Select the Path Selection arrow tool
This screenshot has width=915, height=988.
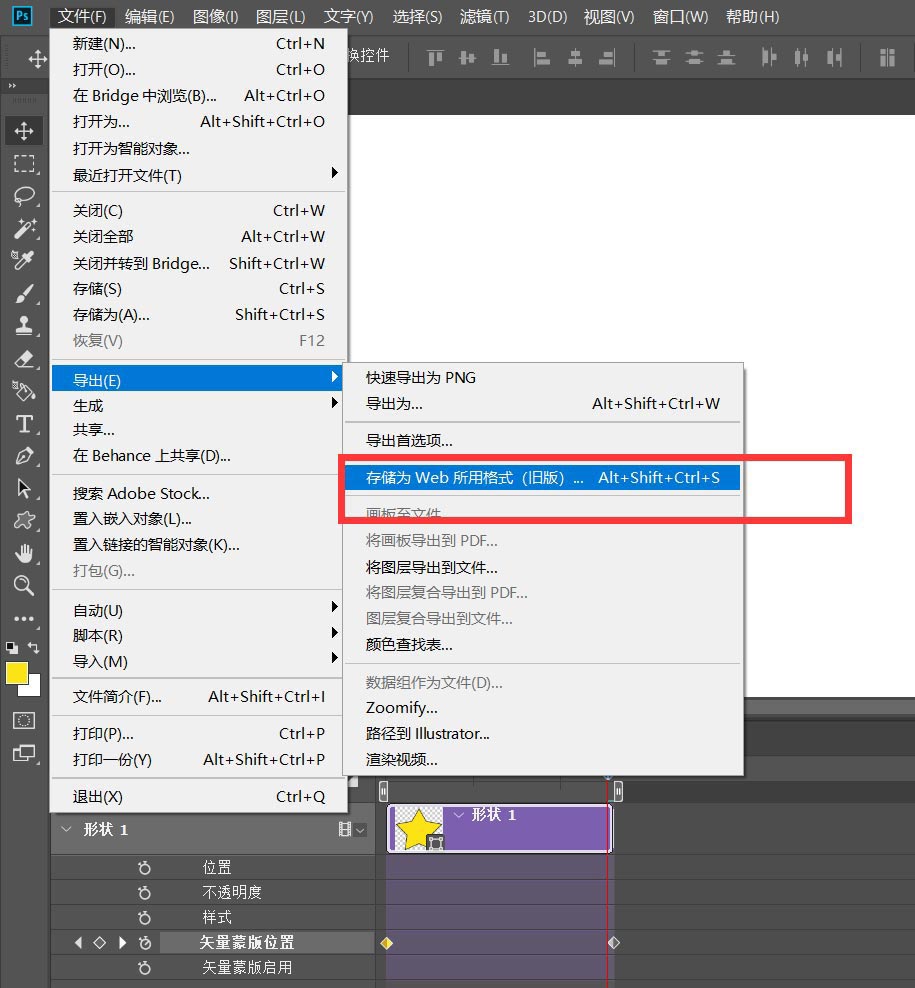(x=24, y=488)
